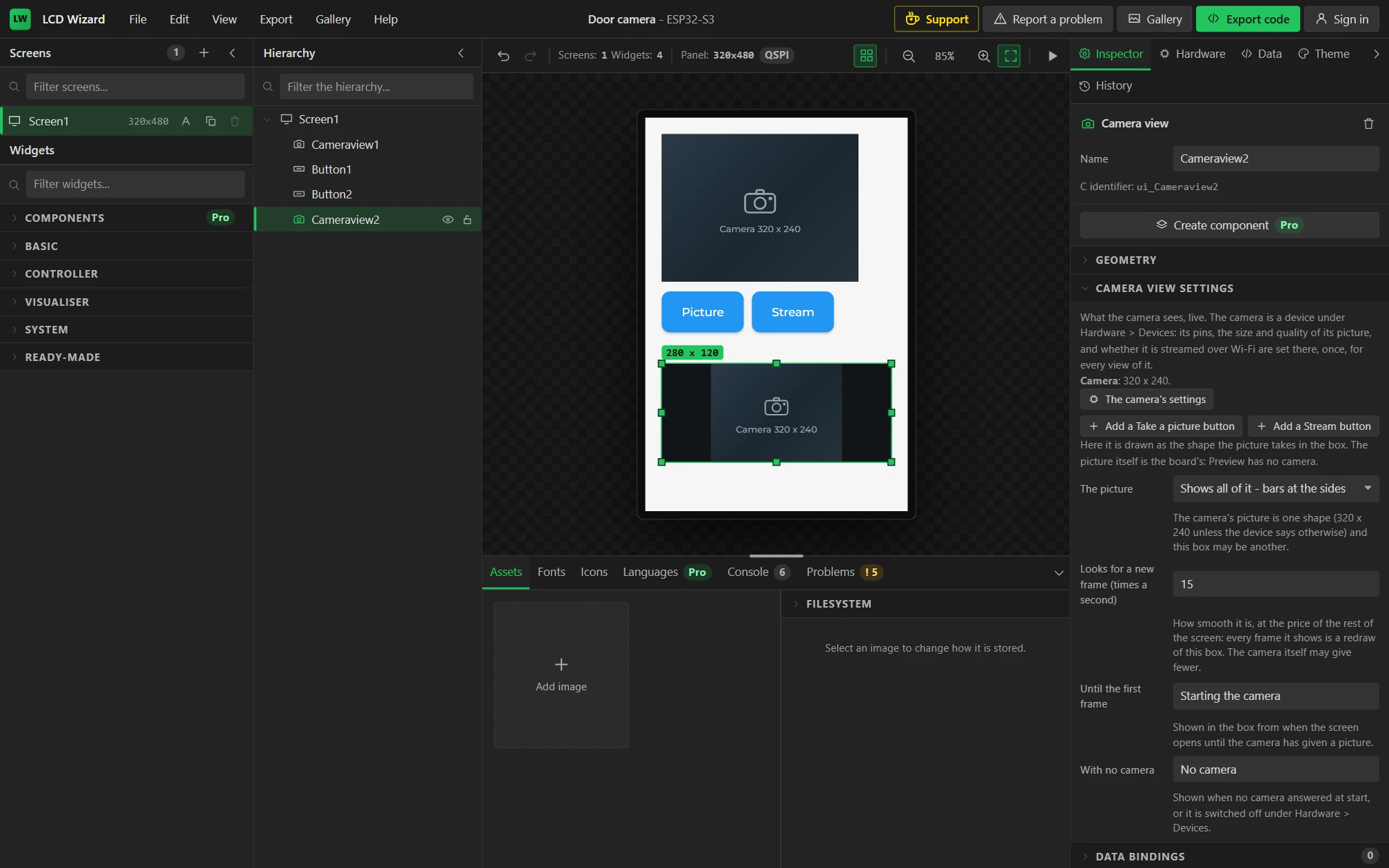Viewport: 1389px width, 868px height.
Task: Collapse CAMERA VIEW SETTINGS section
Action: [1229, 289]
